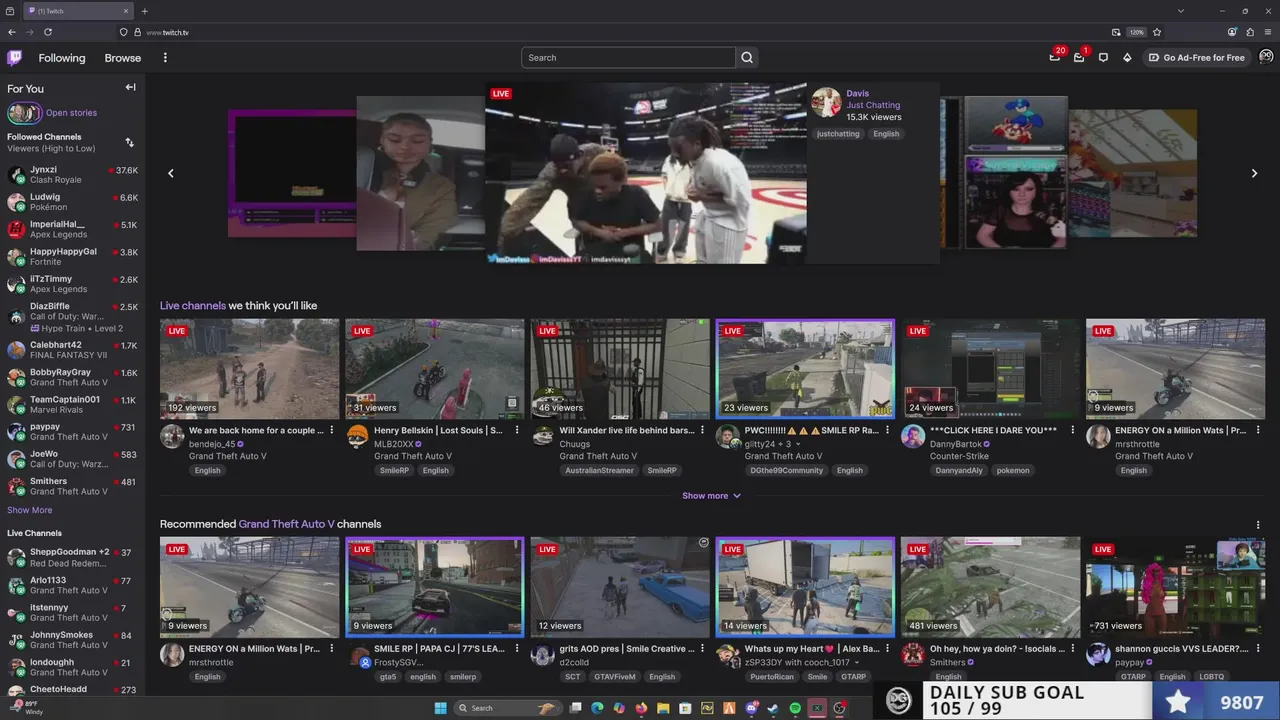Open the Grand Theft Auto V category link
This screenshot has width=1280, height=720.
286,524
